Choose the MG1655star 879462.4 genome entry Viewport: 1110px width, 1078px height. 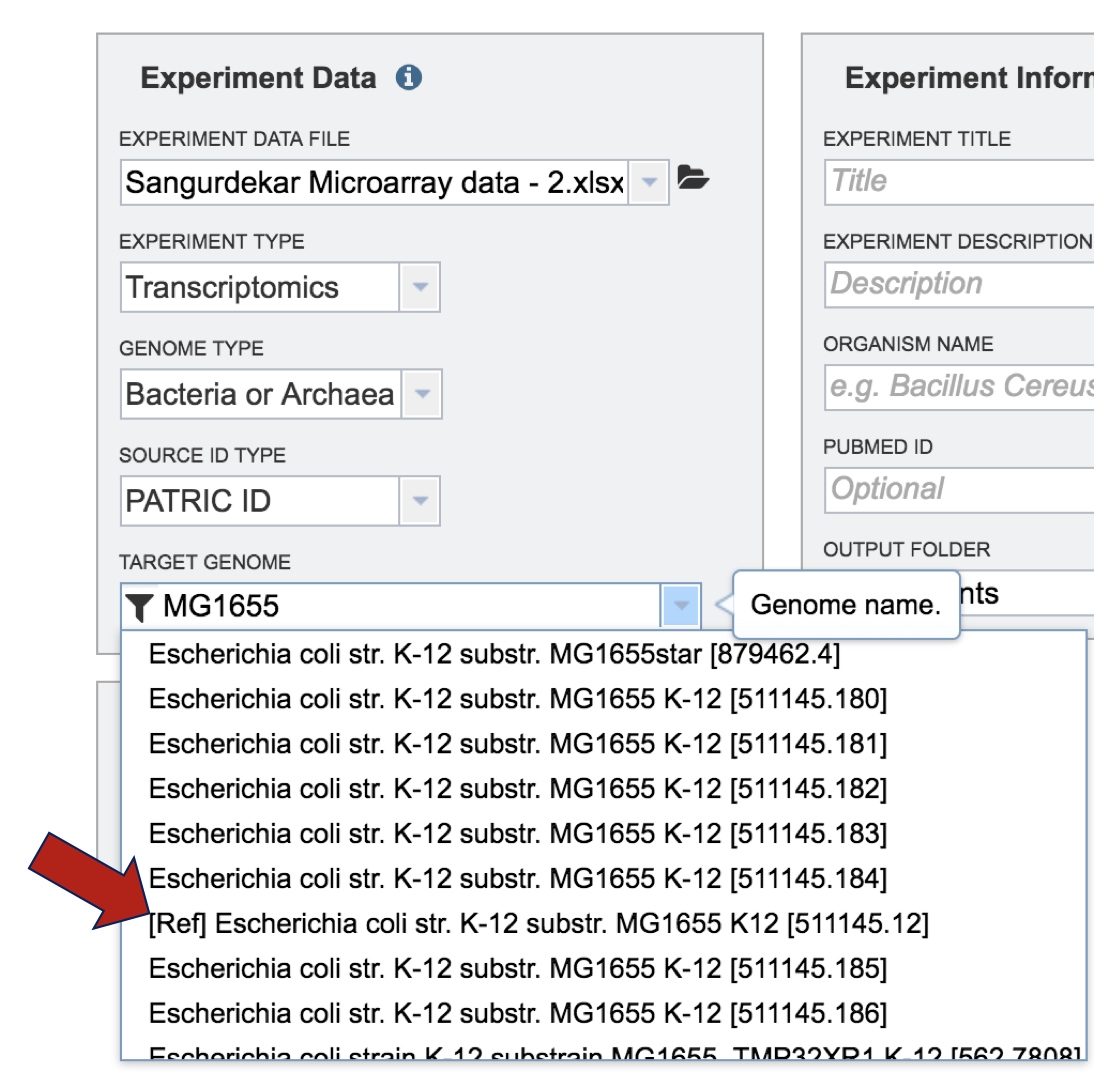click(x=494, y=655)
